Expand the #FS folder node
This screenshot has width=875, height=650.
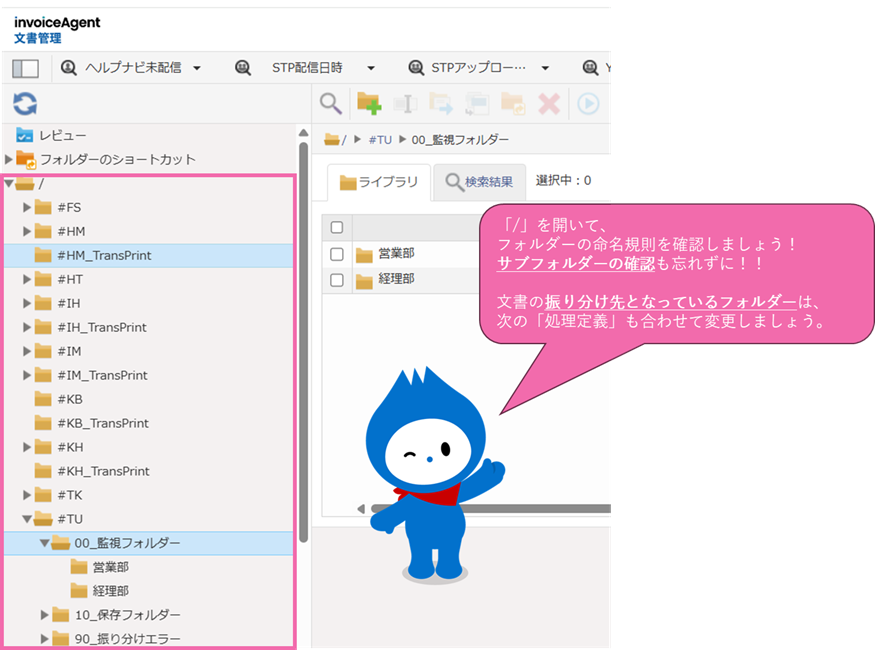[27, 207]
